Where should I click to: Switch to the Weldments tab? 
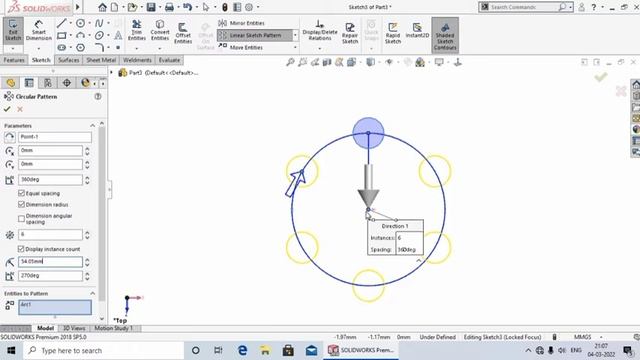pos(137,60)
